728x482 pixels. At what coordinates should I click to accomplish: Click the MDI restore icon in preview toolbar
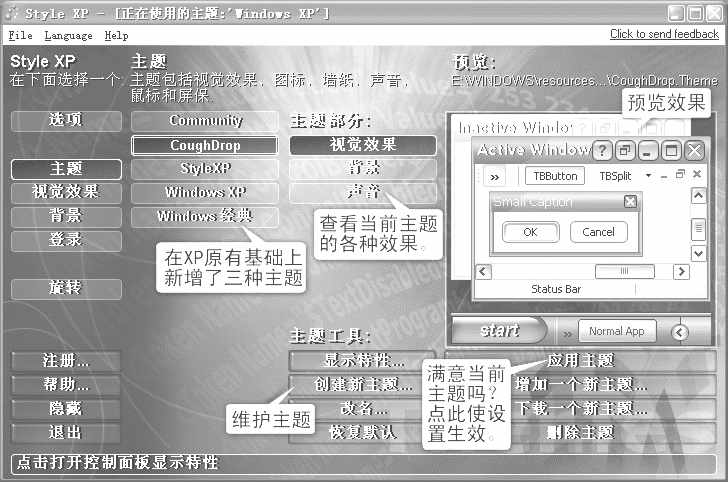[x=680, y=174]
